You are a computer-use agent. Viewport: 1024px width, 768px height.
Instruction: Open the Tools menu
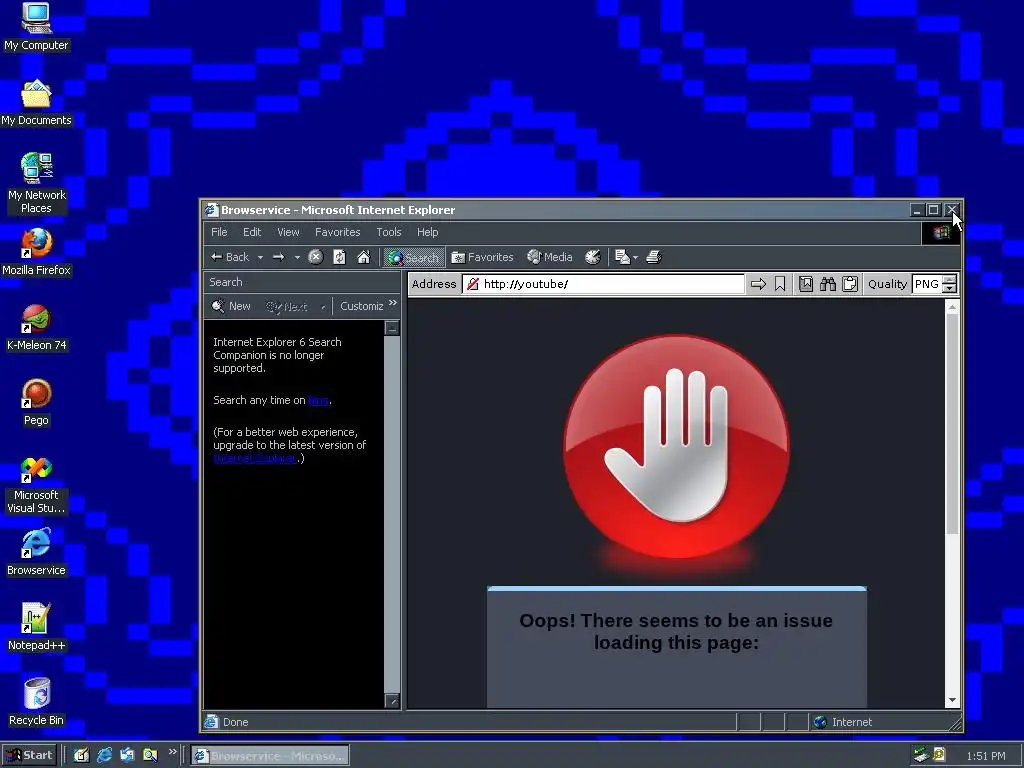tap(389, 232)
